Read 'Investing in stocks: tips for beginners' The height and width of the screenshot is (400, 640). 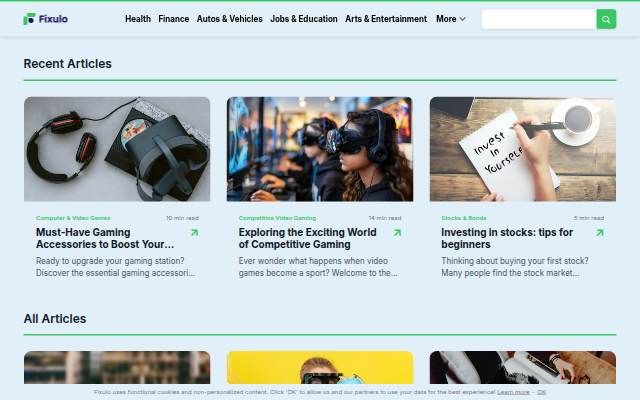click(507, 238)
